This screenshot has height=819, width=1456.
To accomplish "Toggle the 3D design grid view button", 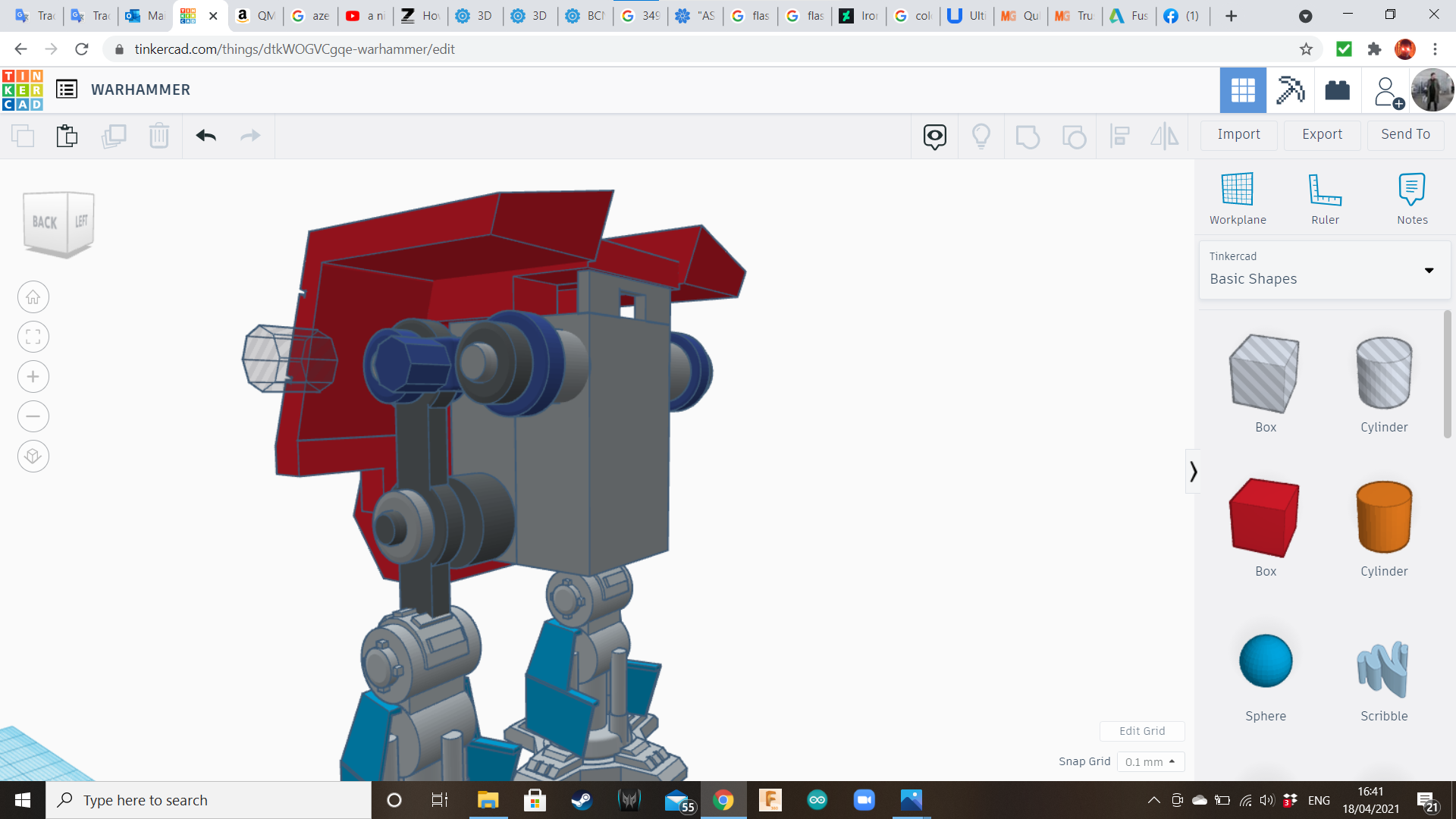I will [1243, 90].
